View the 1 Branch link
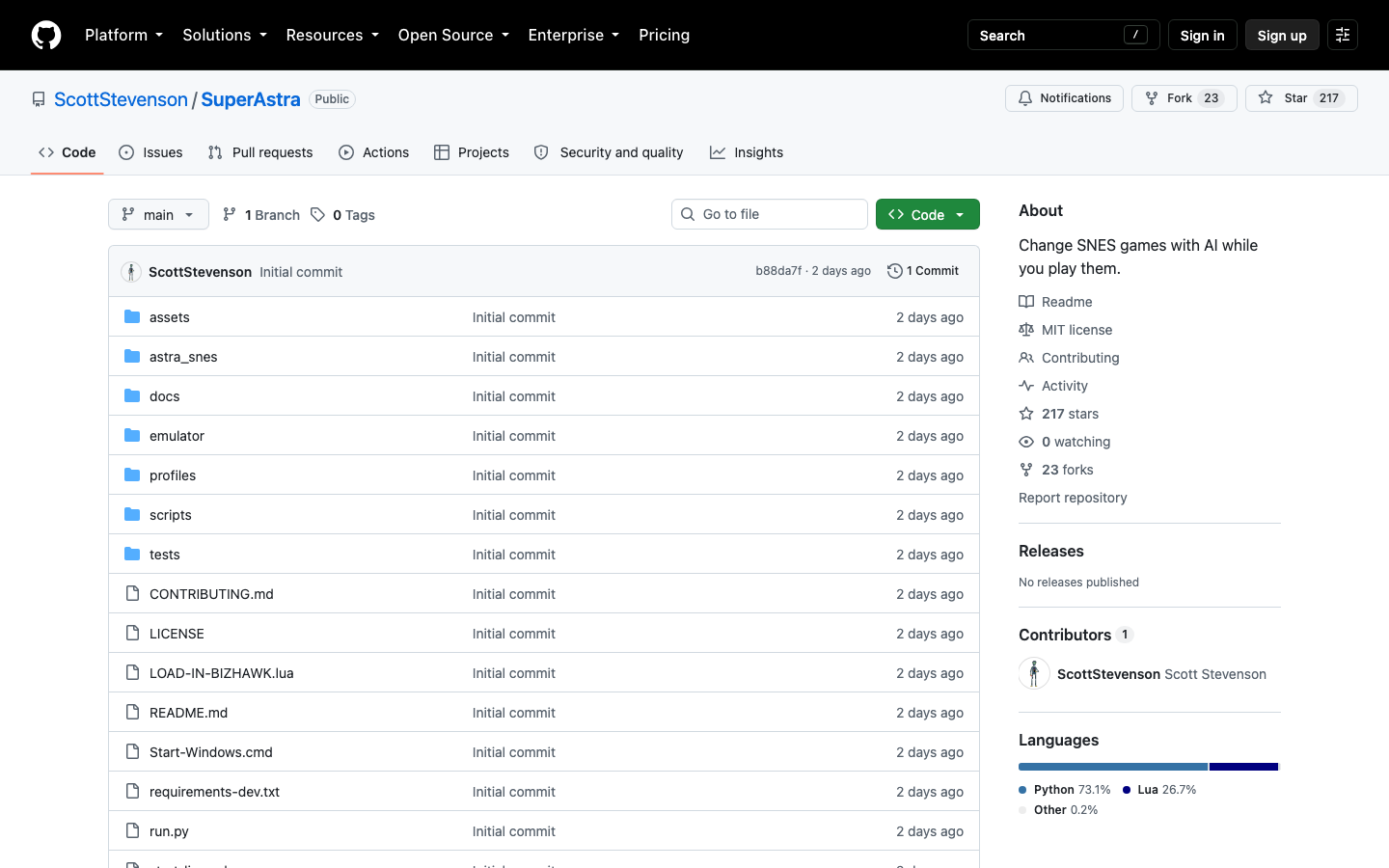Screen dimensions: 1389x868 click(261, 214)
